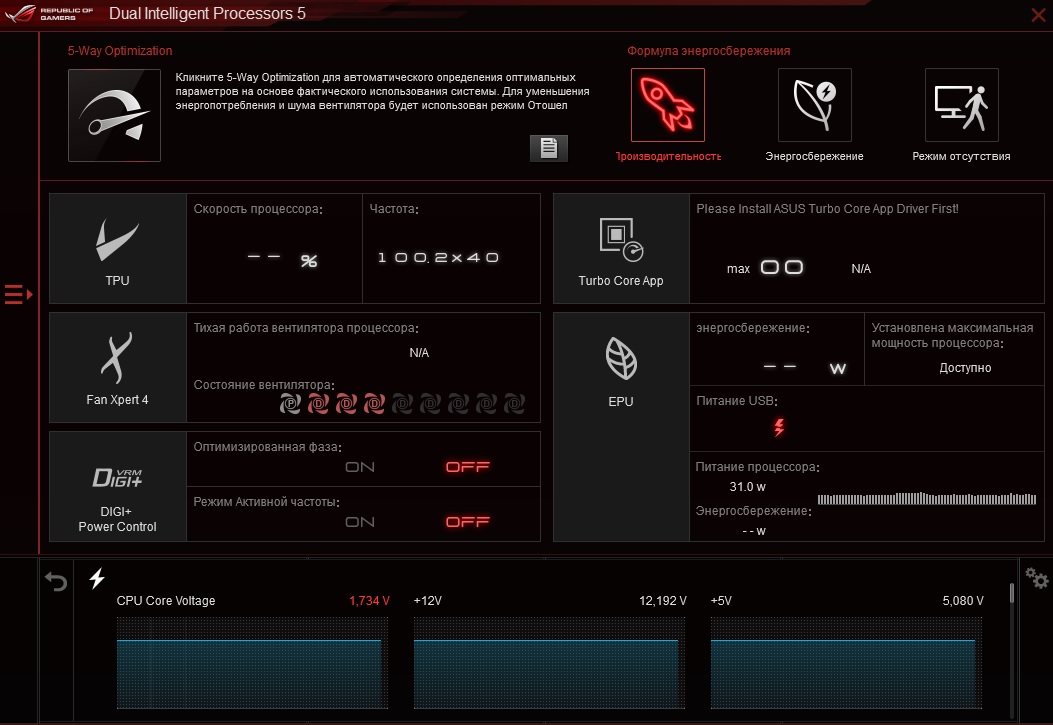The width and height of the screenshot is (1053, 725).
Task: Click the 5,080 V reading
Action: tap(963, 601)
